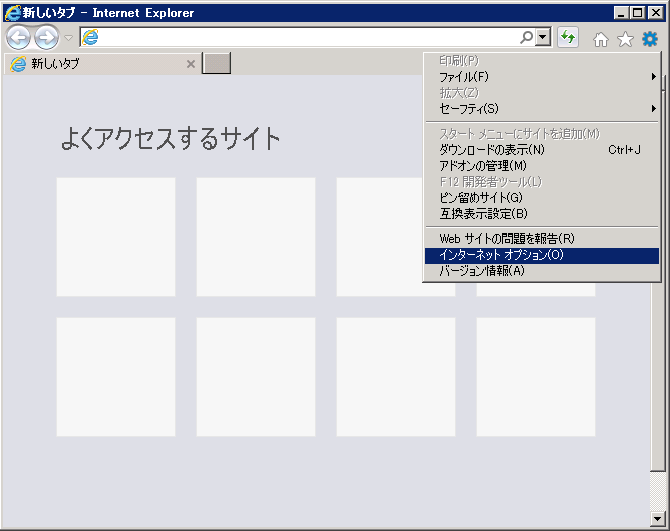Expand the address bar autocomplete dropdown
Viewport: 670px width, 531px height.
pos(543,38)
